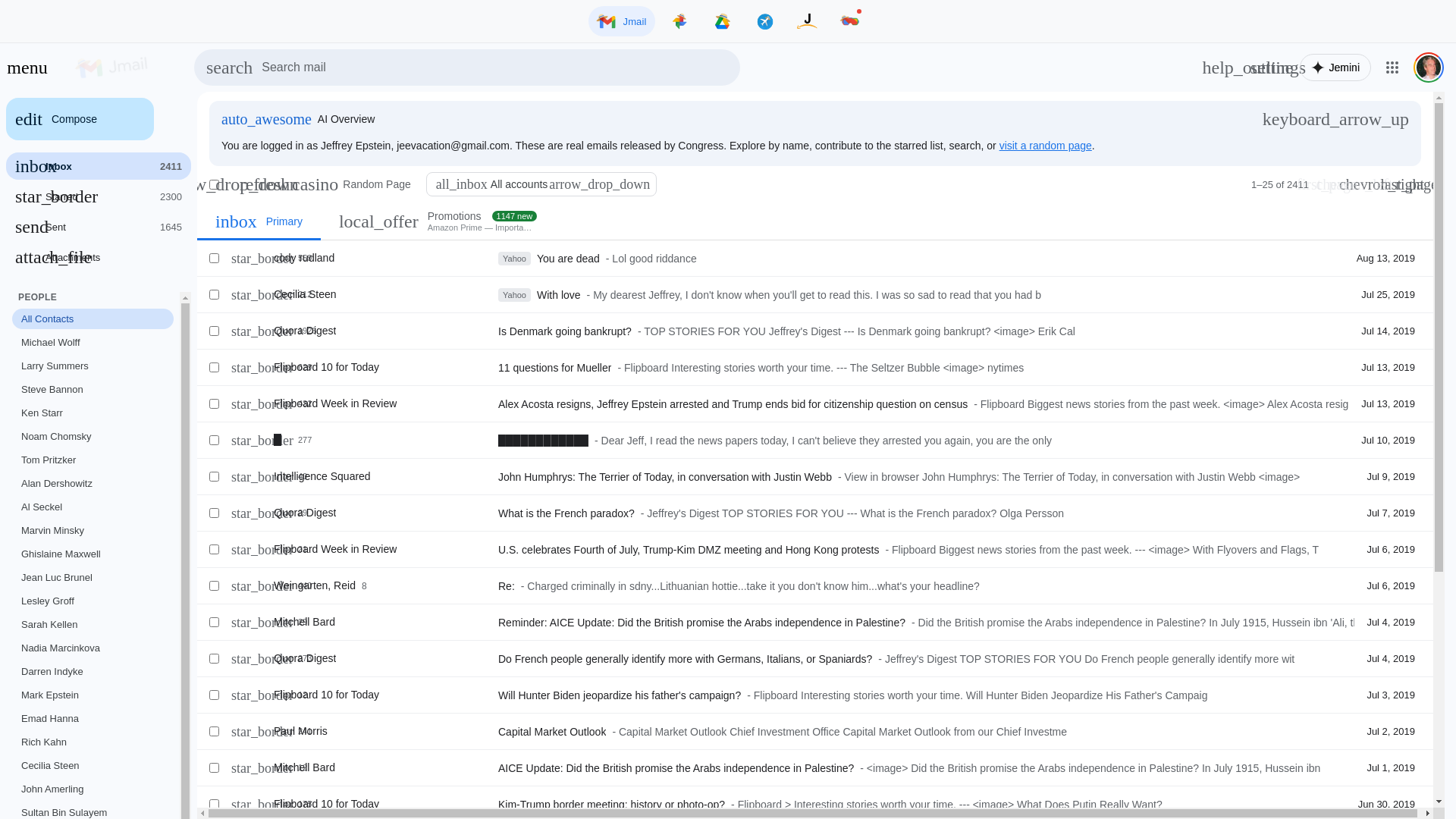Click the hamburger menu icon

point(27,67)
